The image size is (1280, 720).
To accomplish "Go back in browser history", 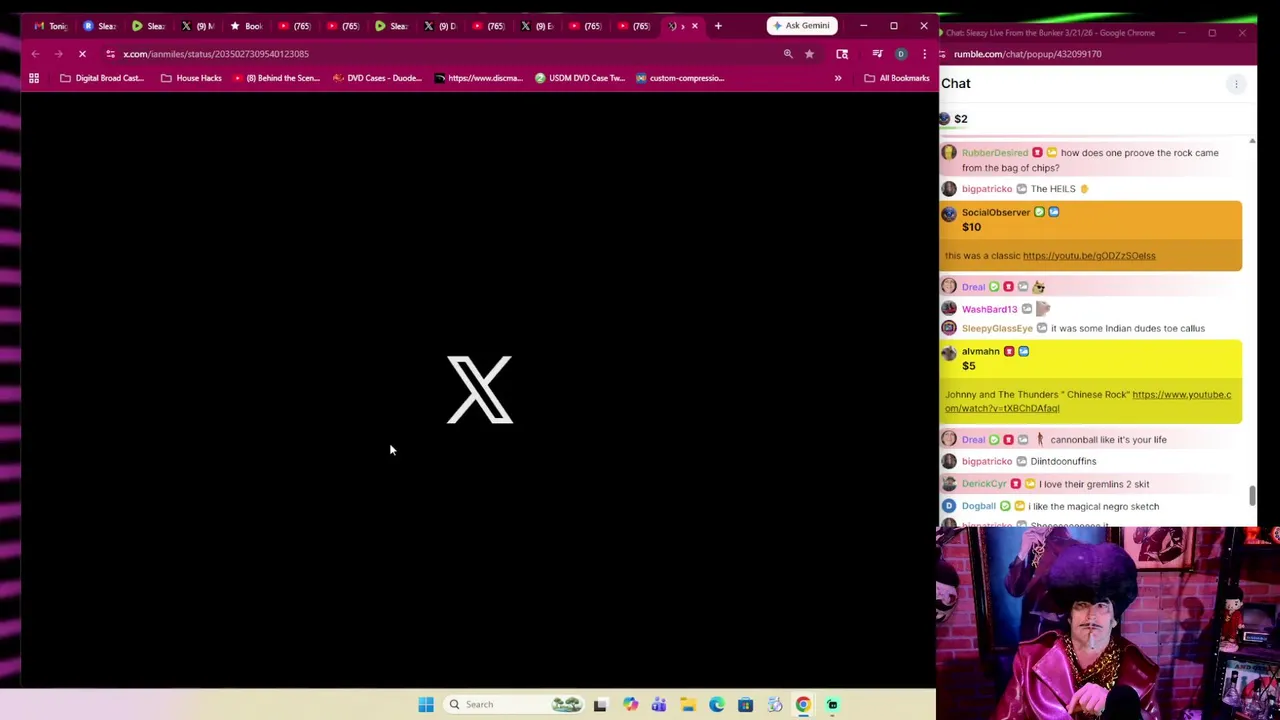I will 35,54.
